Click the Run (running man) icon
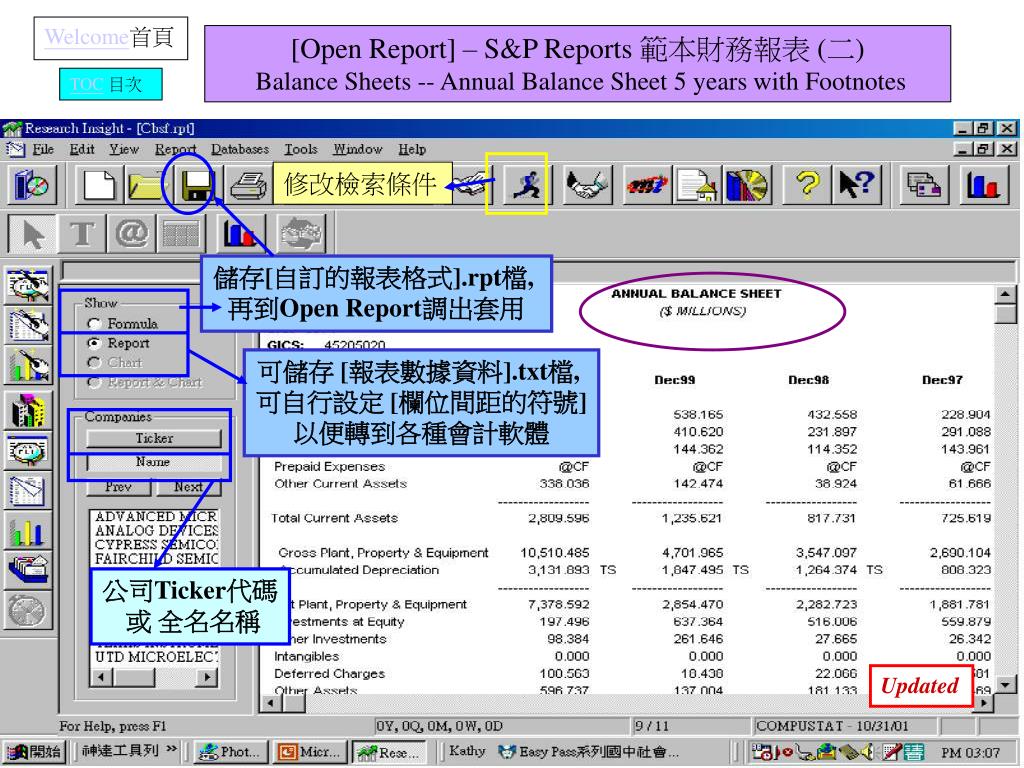 [x=526, y=185]
